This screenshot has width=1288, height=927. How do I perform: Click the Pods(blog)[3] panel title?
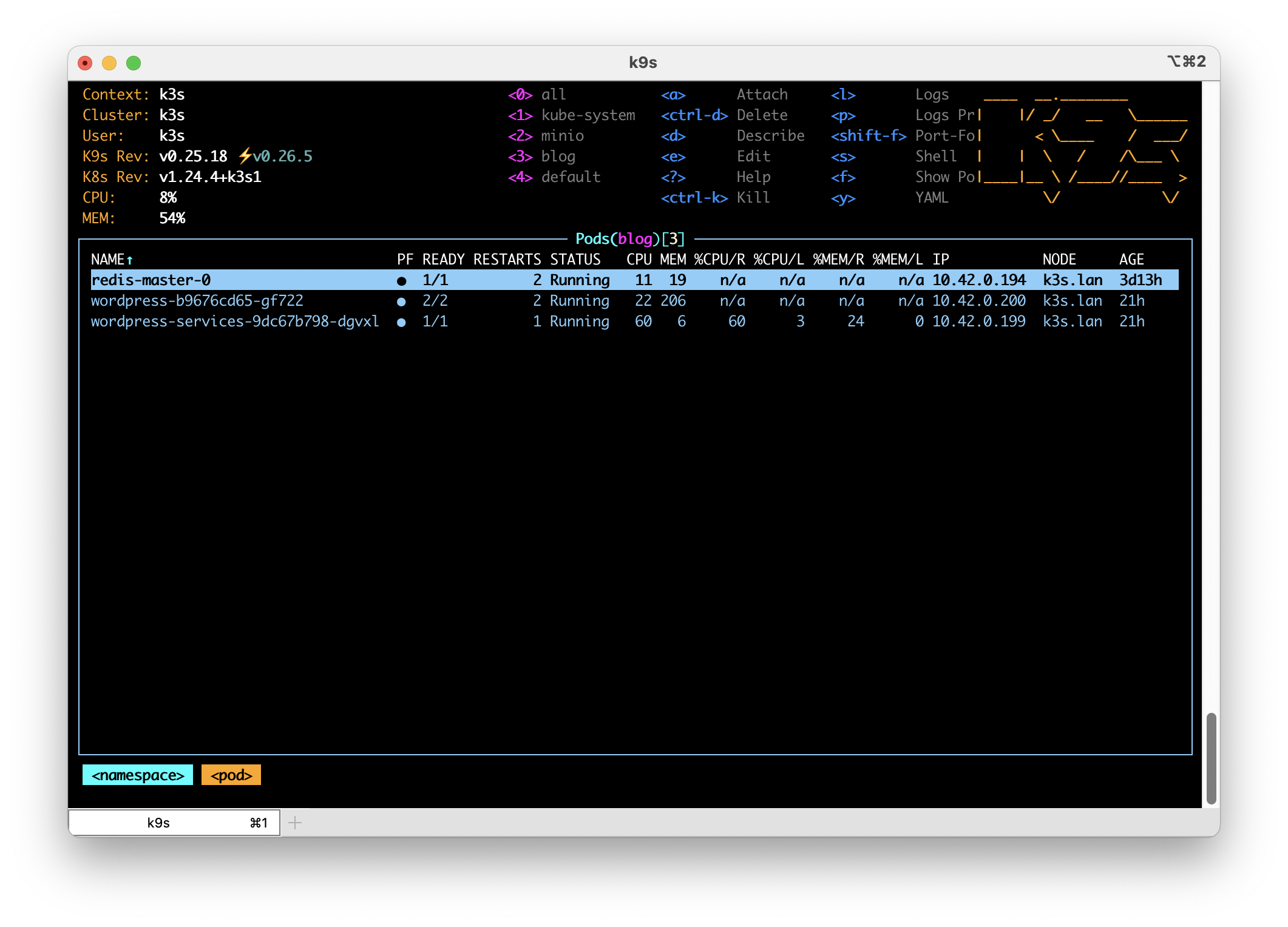pyautogui.click(x=629, y=238)
